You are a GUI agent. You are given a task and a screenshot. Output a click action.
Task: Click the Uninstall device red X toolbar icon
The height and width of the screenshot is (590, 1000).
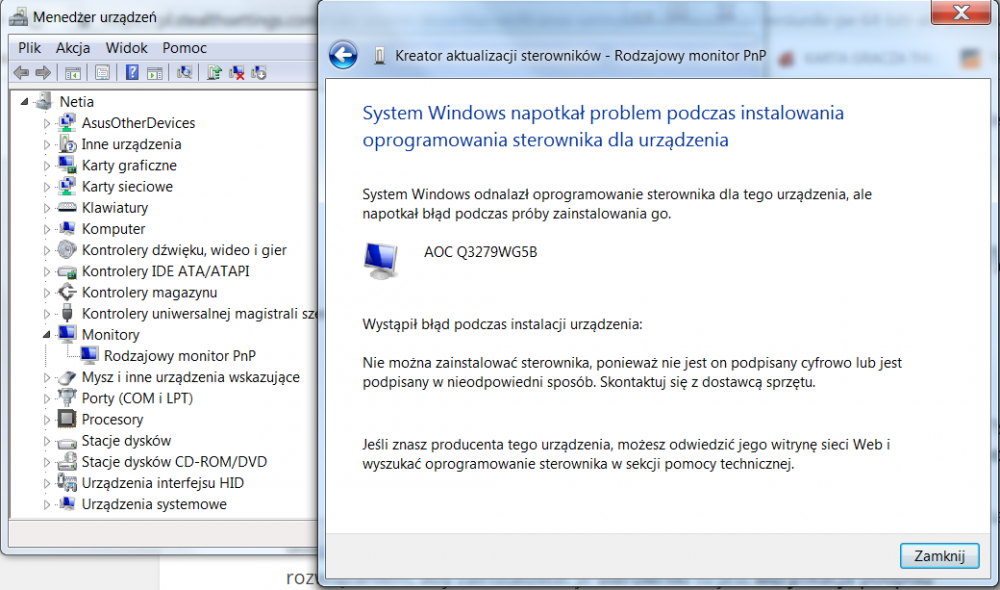click(x=237, y=72)
